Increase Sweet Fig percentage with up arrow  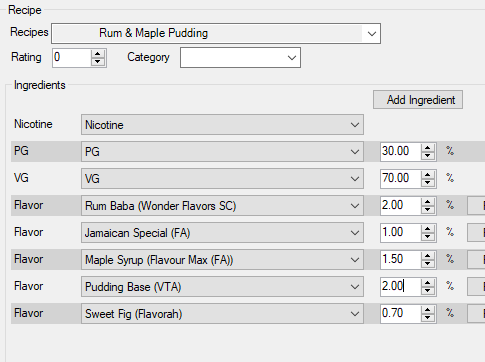(428, 310)
